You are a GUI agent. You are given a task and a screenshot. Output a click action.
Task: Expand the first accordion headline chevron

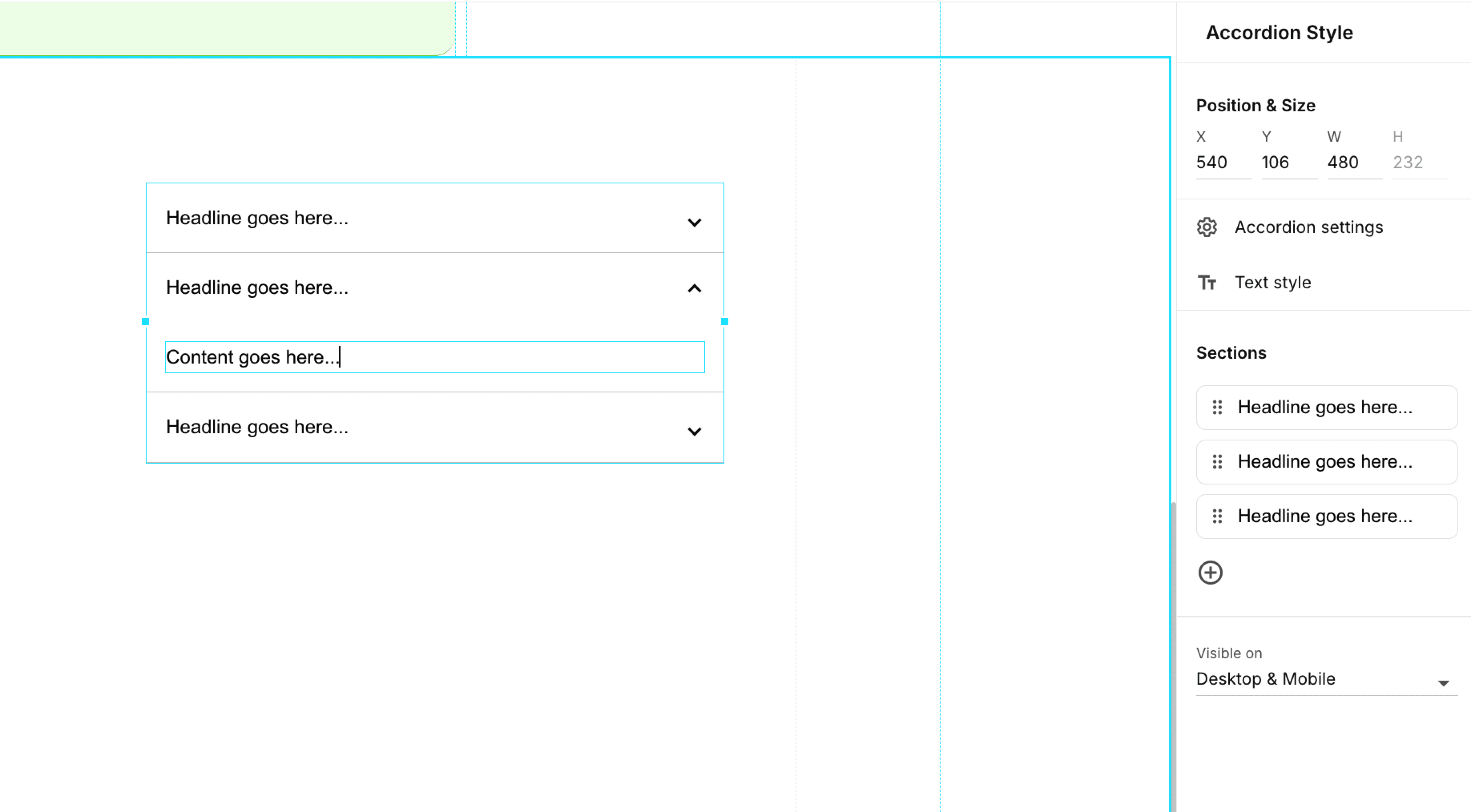tap(694, 222)
